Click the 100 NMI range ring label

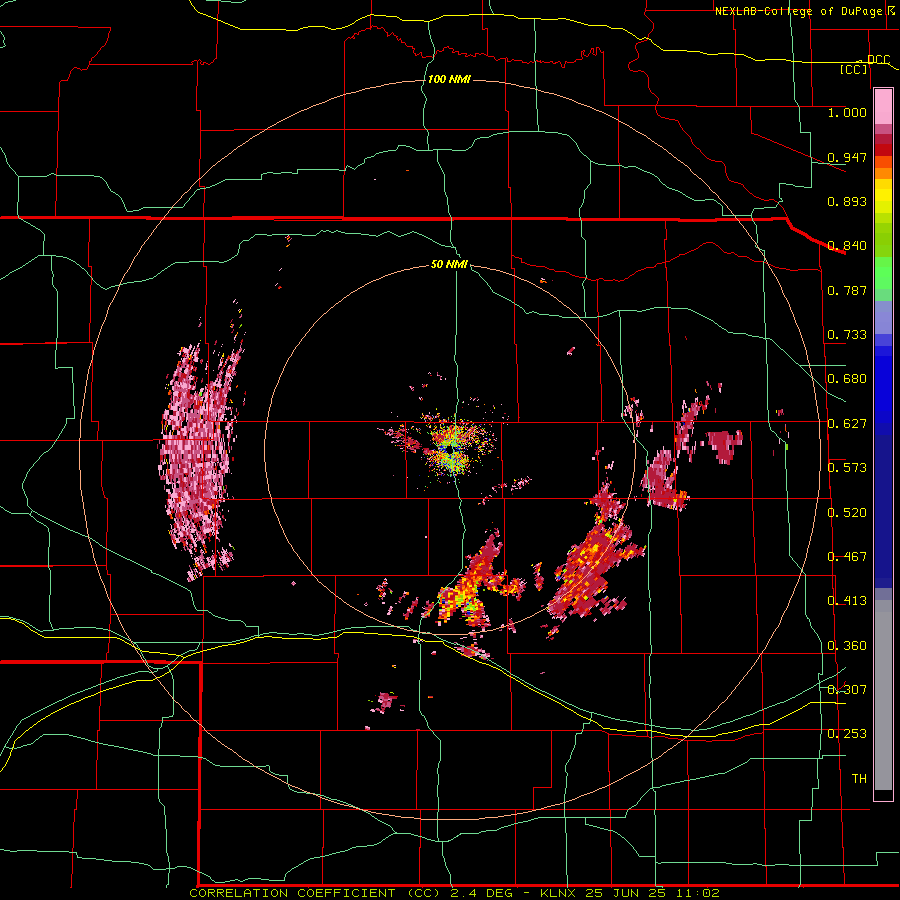(449, 79)
